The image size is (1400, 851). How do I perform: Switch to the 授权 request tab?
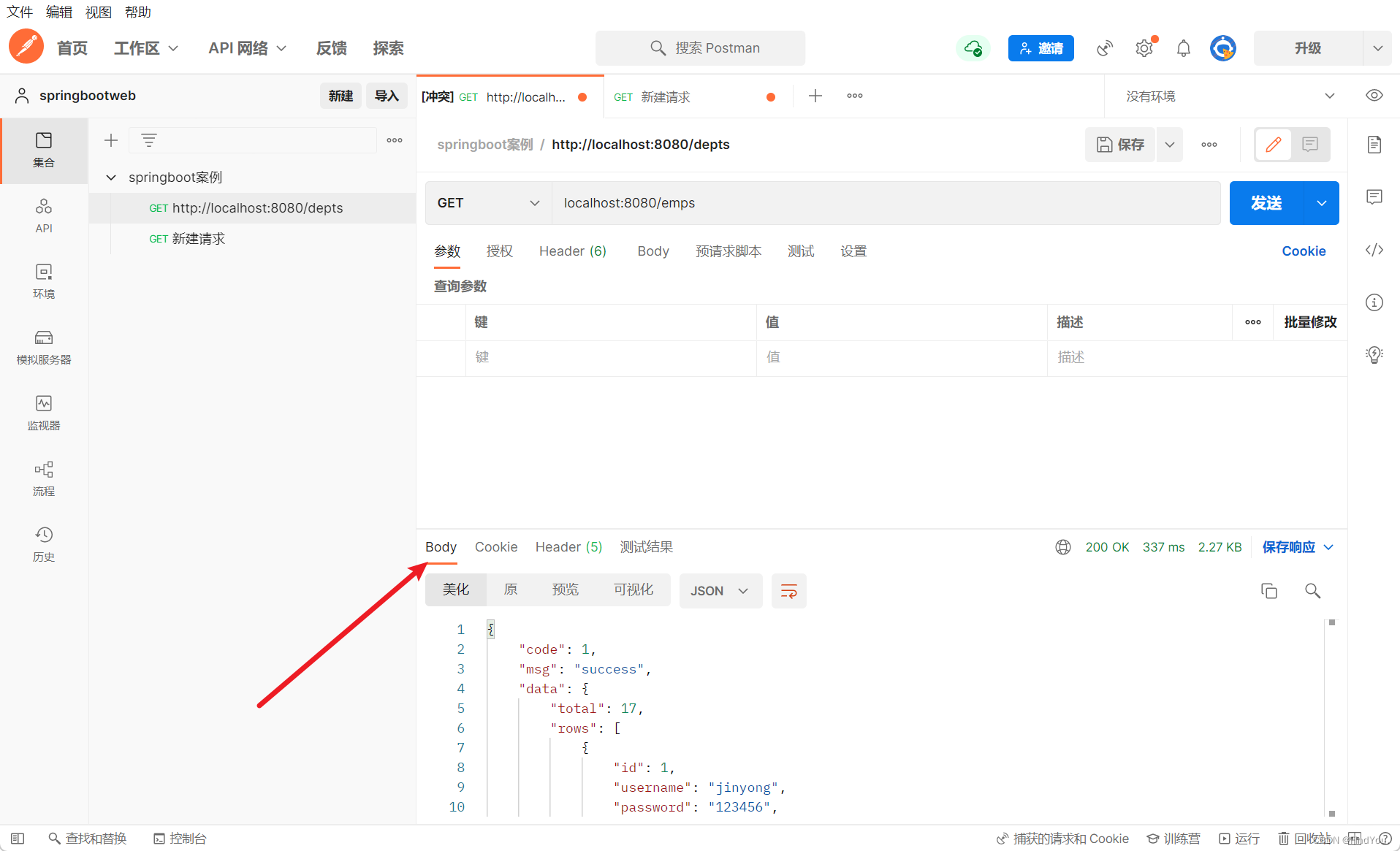[500, 251]
